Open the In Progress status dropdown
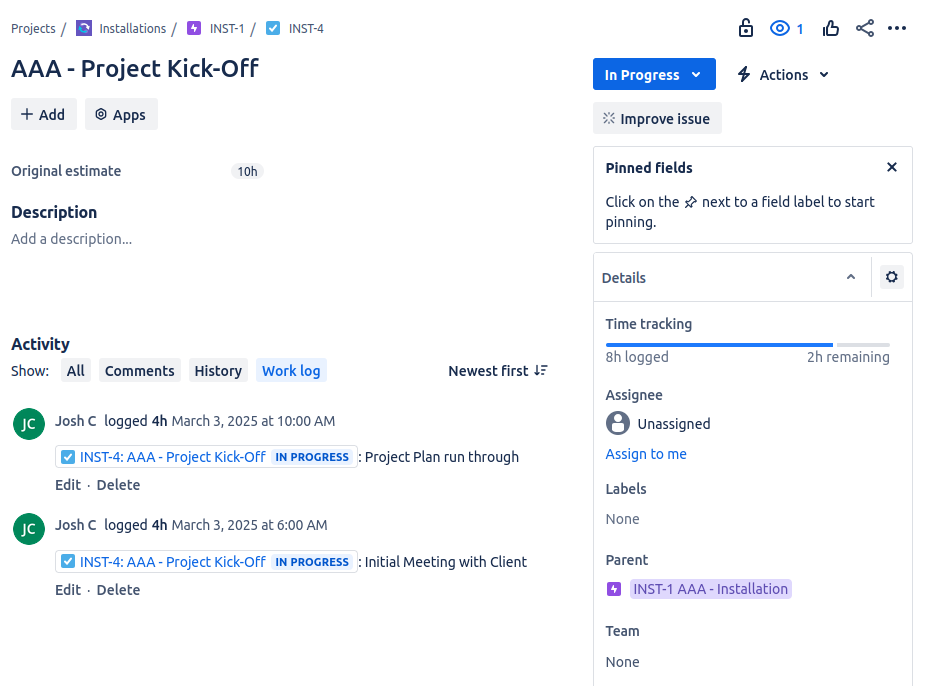928x686 pixels. click(654, 74)
